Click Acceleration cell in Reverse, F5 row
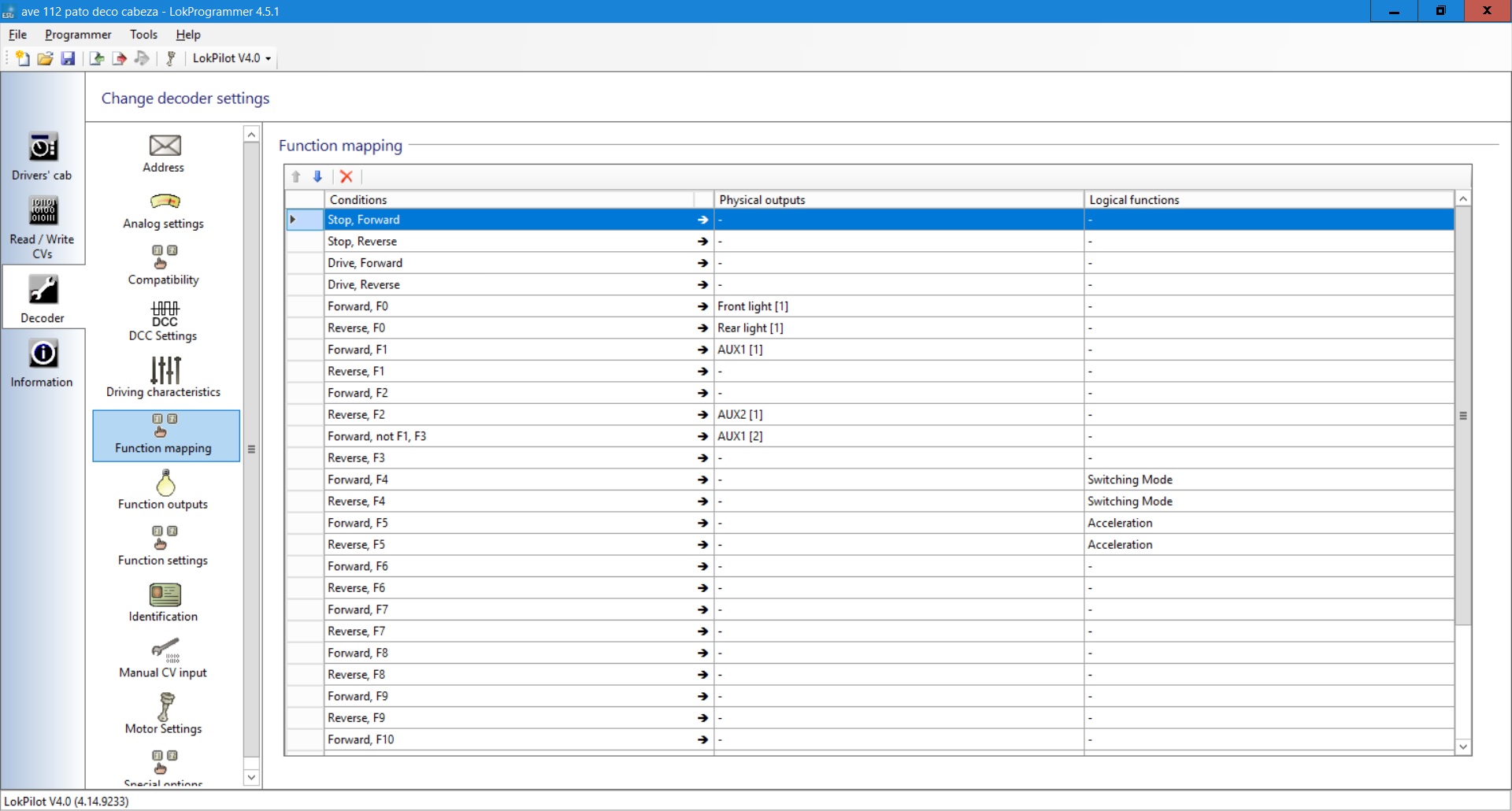 pyautogui.click(x=1269, y=545)
